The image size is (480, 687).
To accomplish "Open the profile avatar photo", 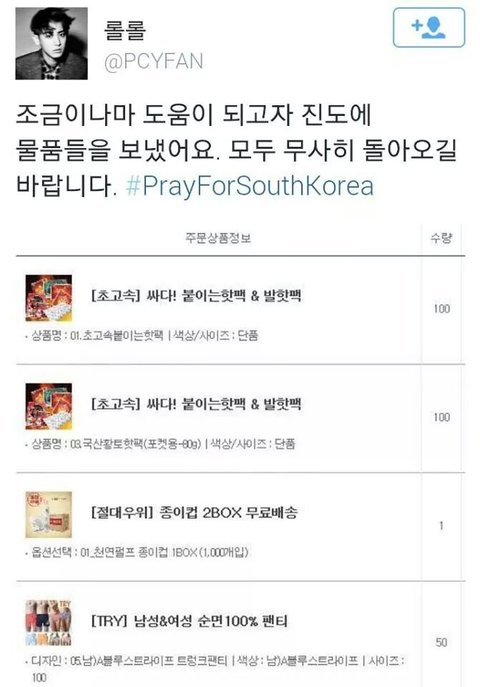I will [51, 43].
